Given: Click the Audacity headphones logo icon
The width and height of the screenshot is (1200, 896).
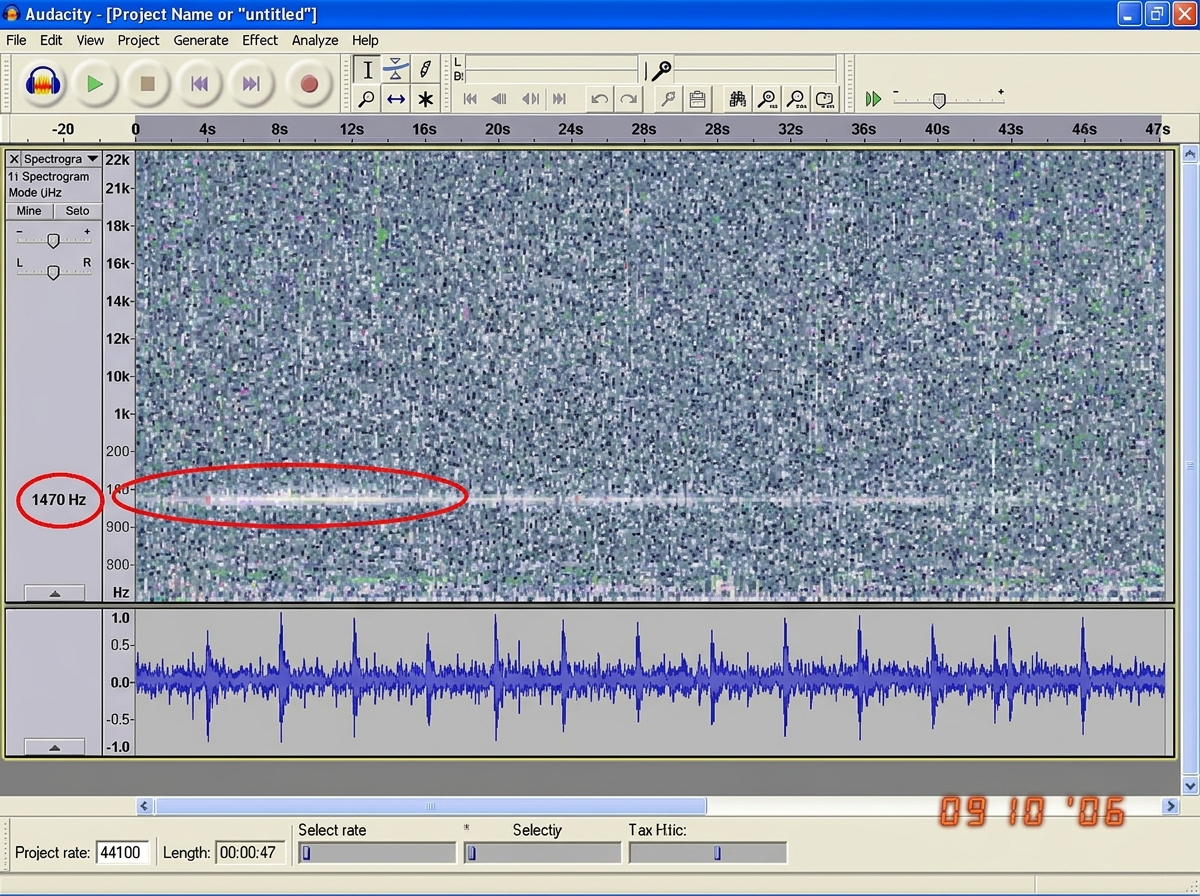Looking at the screenshot, I should point(42,84).
